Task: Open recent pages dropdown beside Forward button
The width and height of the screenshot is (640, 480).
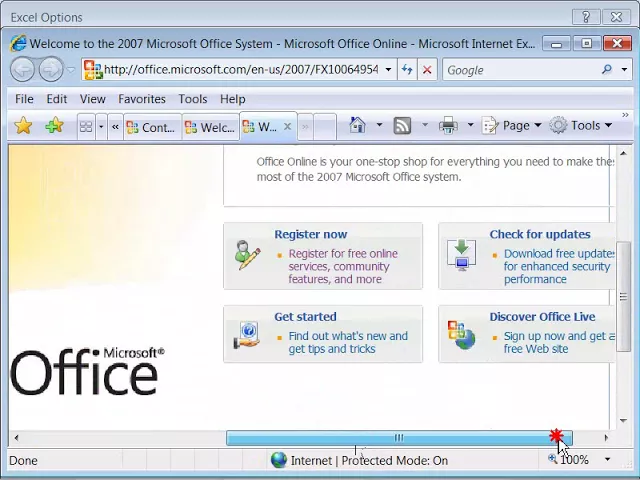Action: (71, 70)
